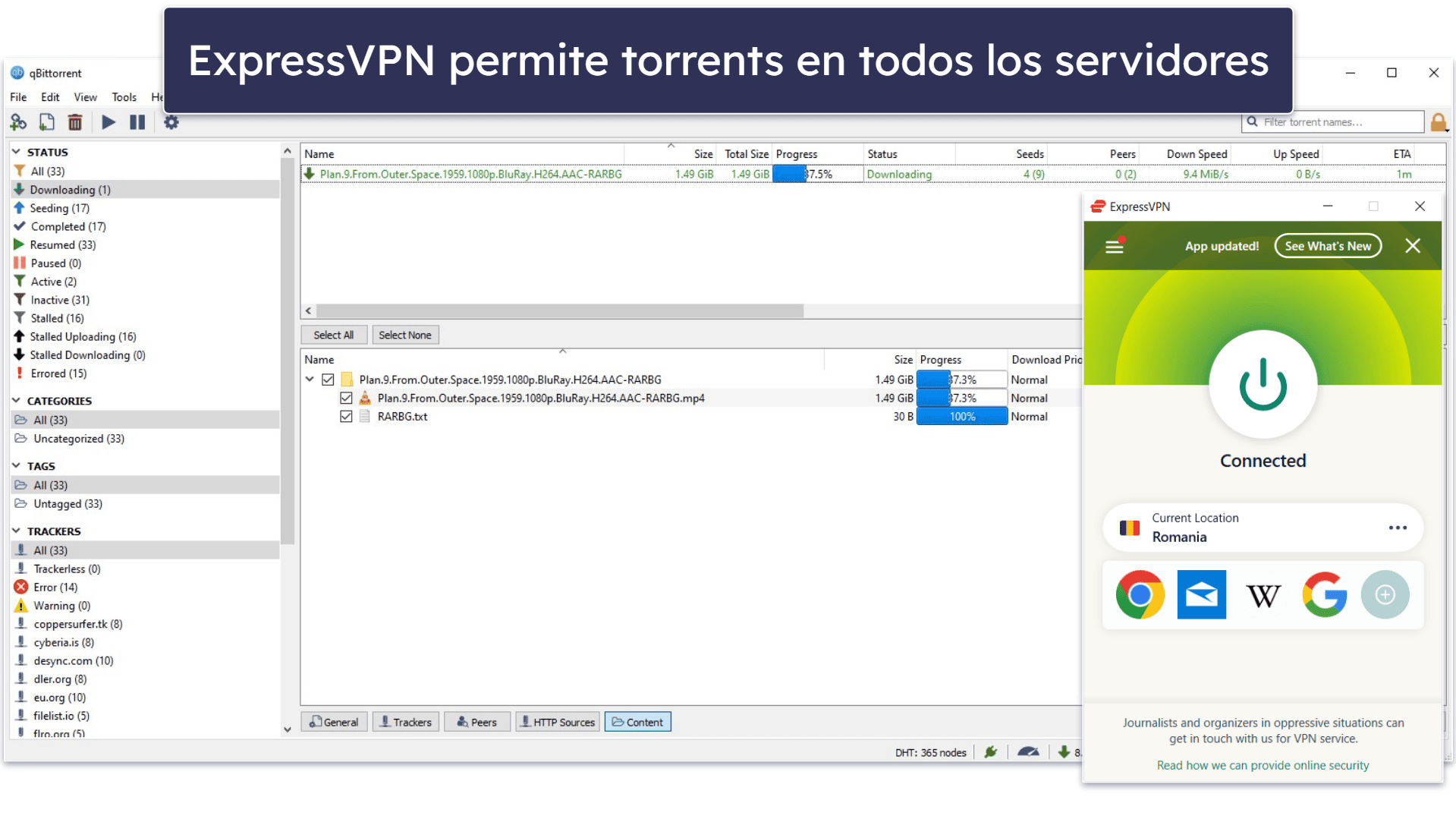Click the add shortcut plus icon
This screenshot has width=1456, height=819.
[x=1385, y=594]
